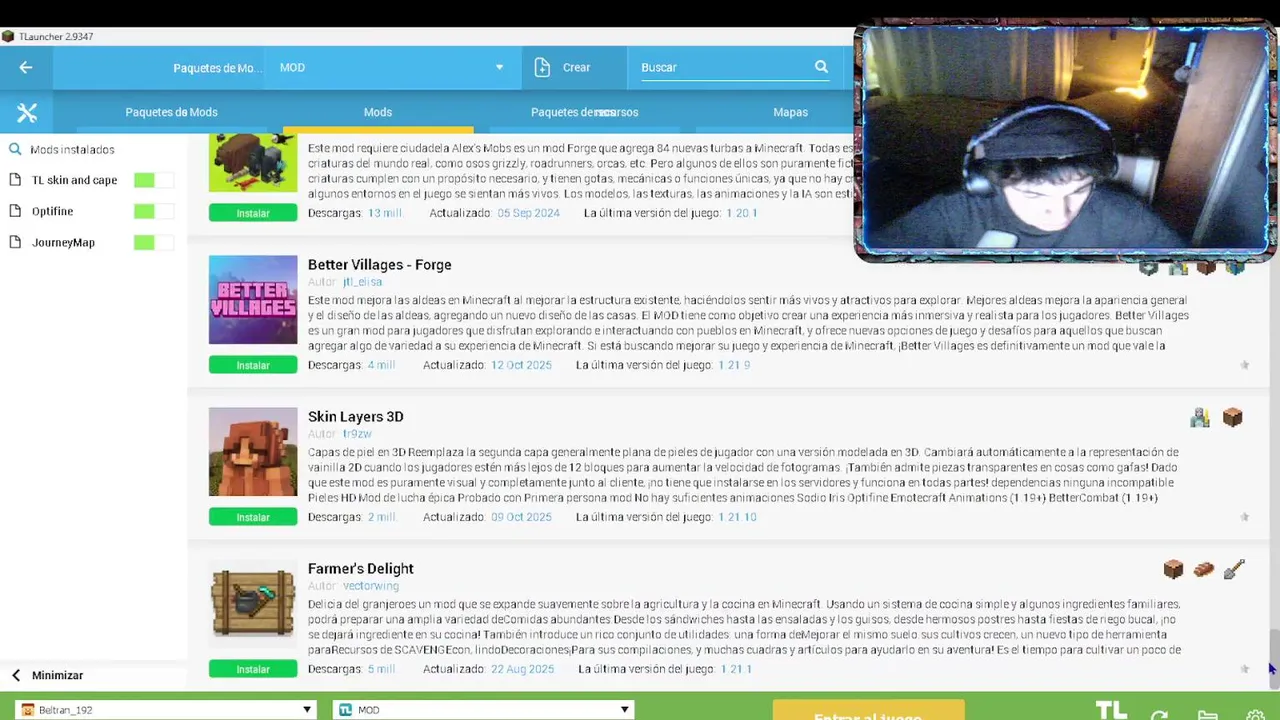Click the Entrar al juego button
1280x720 pixels.
(868, 711)
